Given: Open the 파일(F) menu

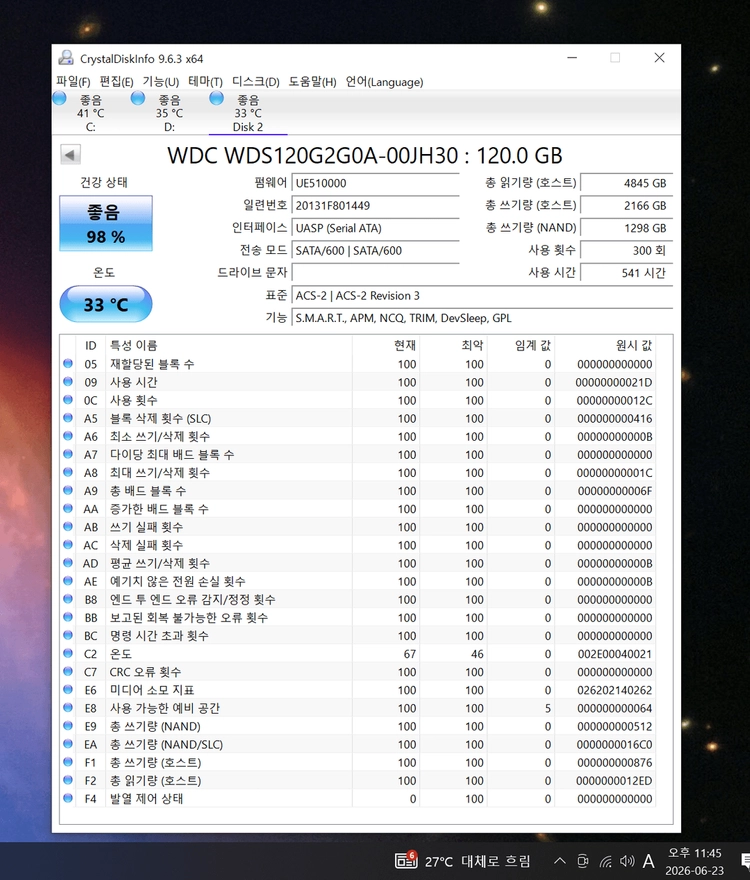Looking at the screenshot, I should pyautogui.click(x=73, y=82).
